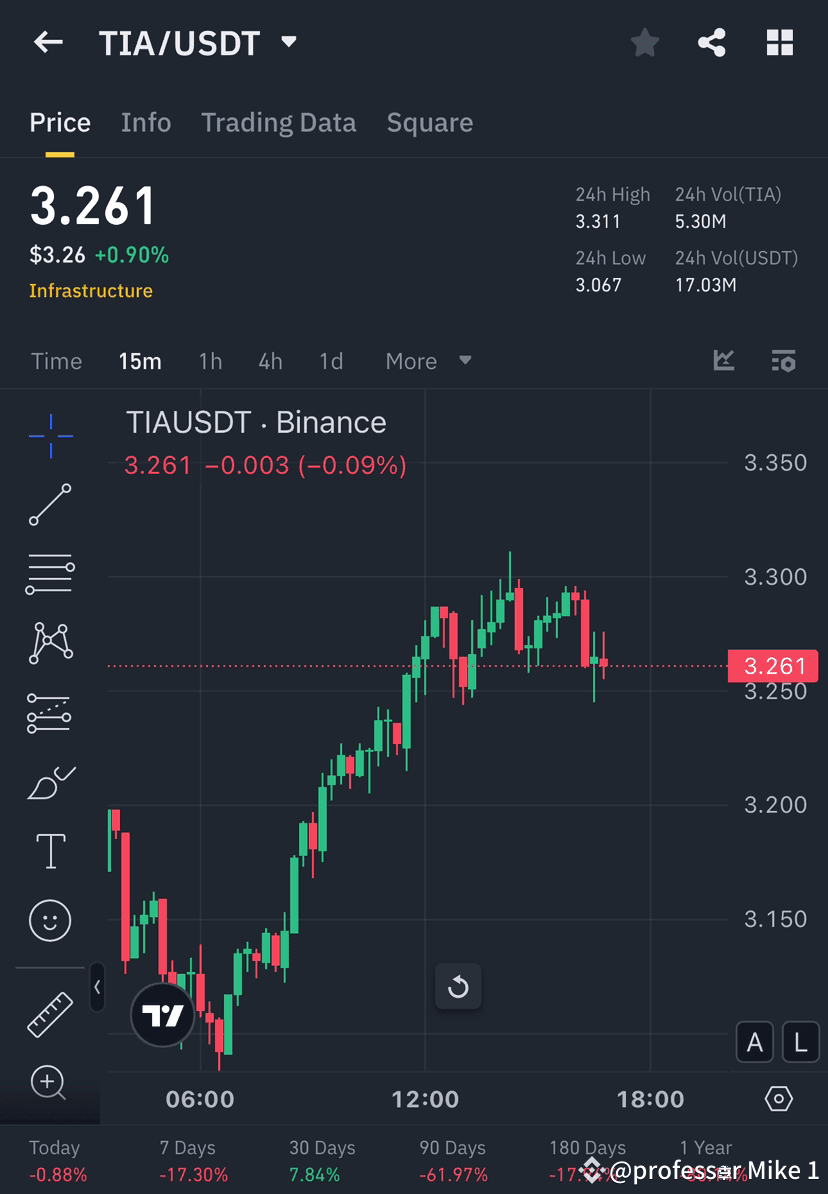Select the horizontal lines drawing tool

(x=50, y=574)
